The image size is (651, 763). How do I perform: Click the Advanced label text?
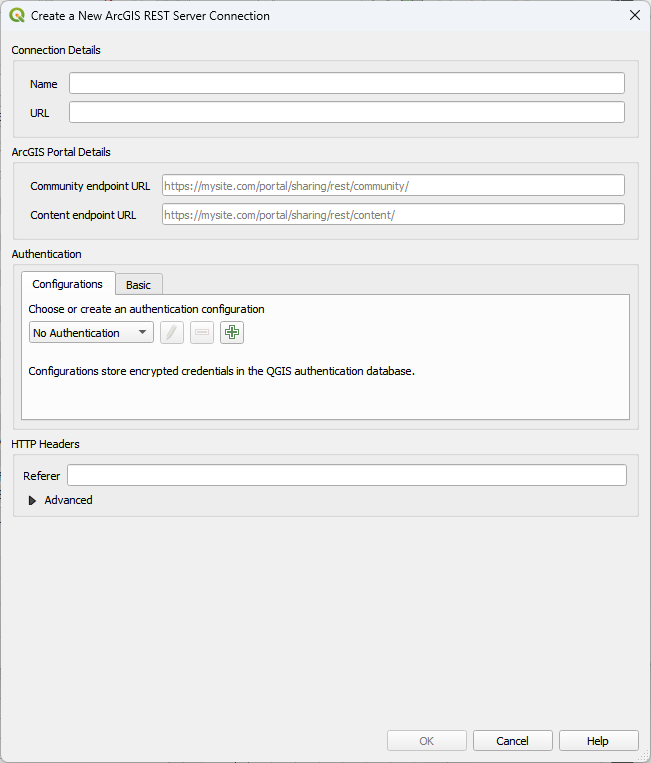pos(68,500)
